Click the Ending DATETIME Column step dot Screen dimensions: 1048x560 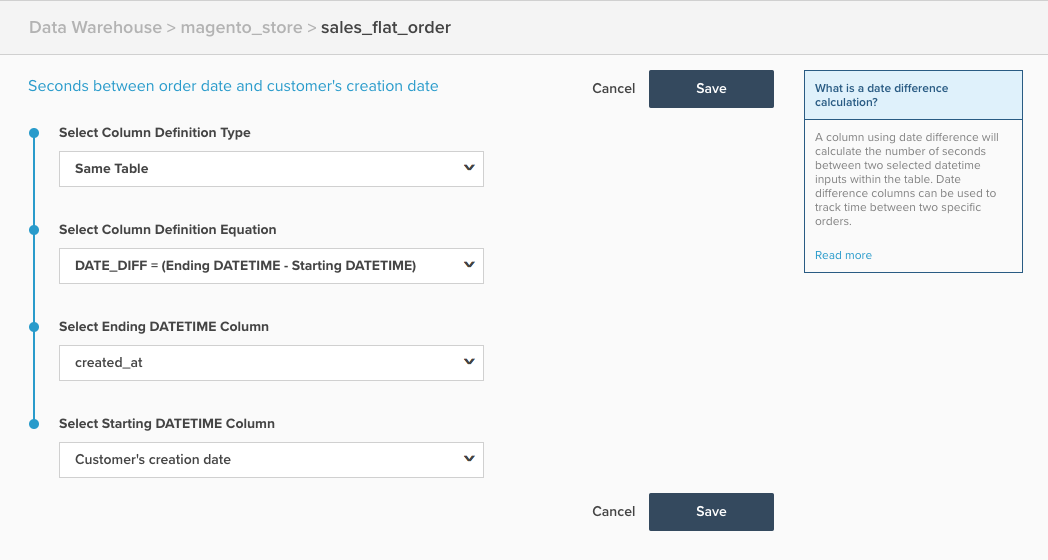tap(34, 326)
